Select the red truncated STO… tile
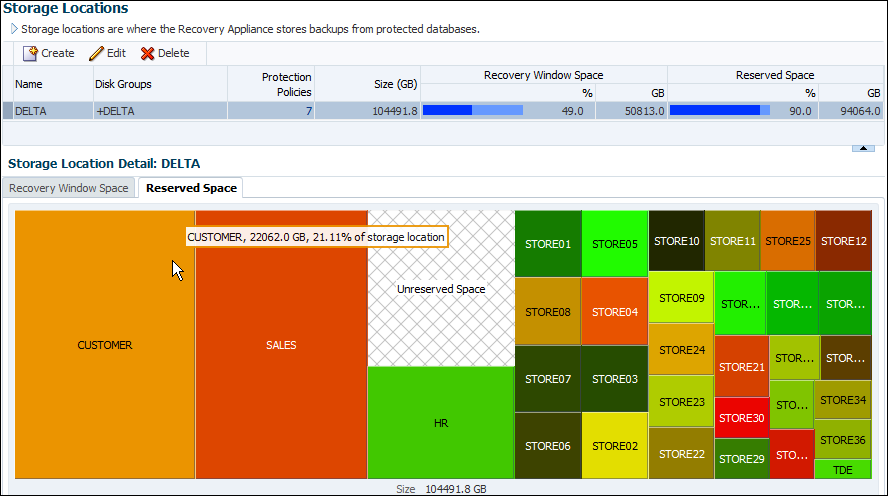 (792, 455)
